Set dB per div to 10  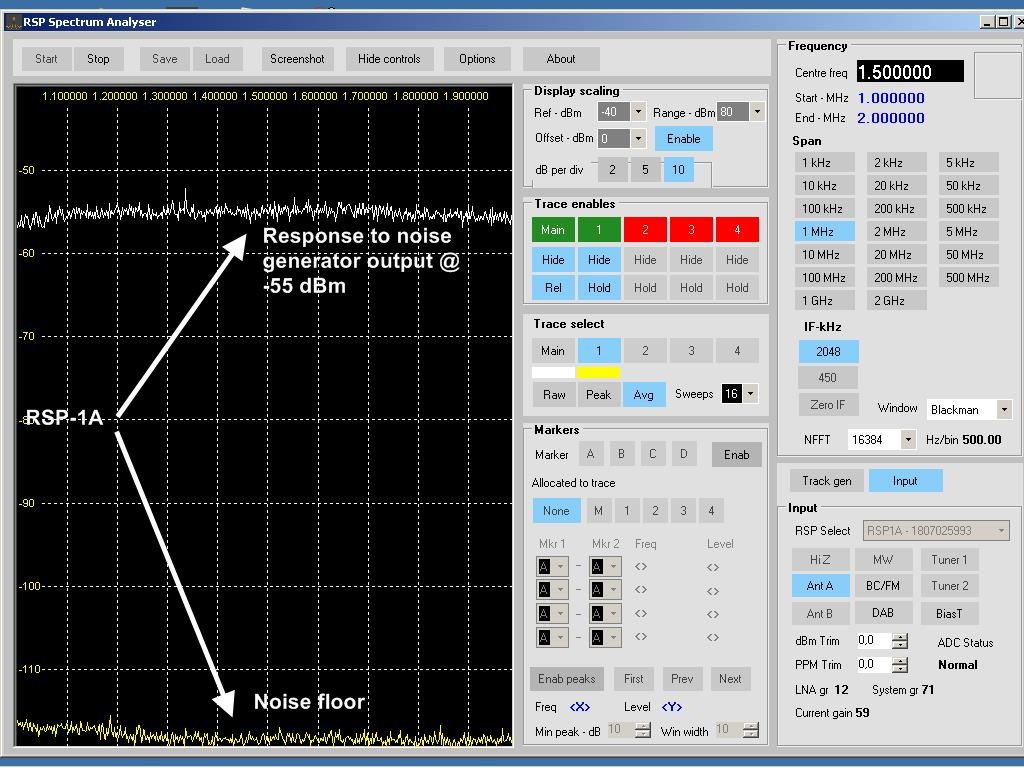[x=678, y=170]
